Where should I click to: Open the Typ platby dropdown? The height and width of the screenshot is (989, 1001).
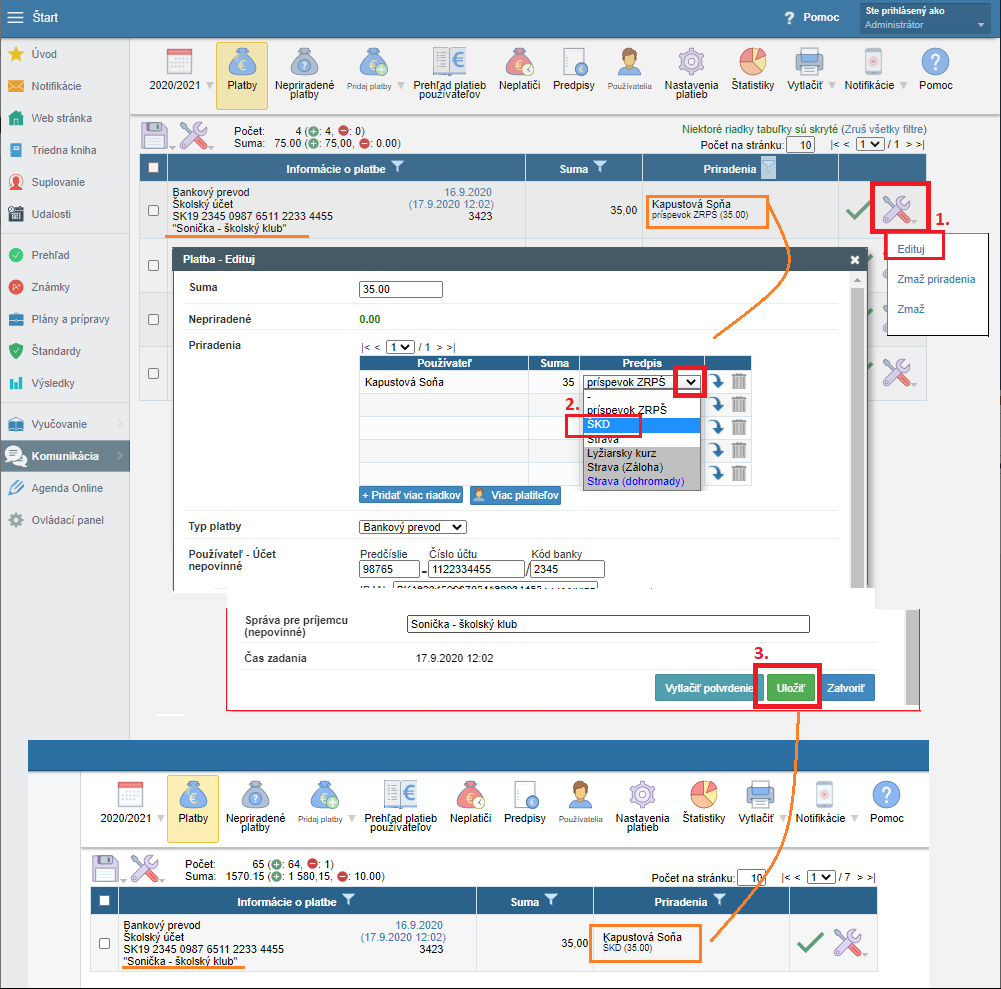(x=412, y=527)
